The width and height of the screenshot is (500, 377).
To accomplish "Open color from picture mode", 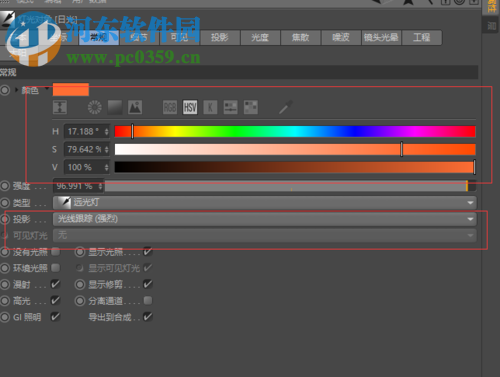I will [x=135, y=107].
